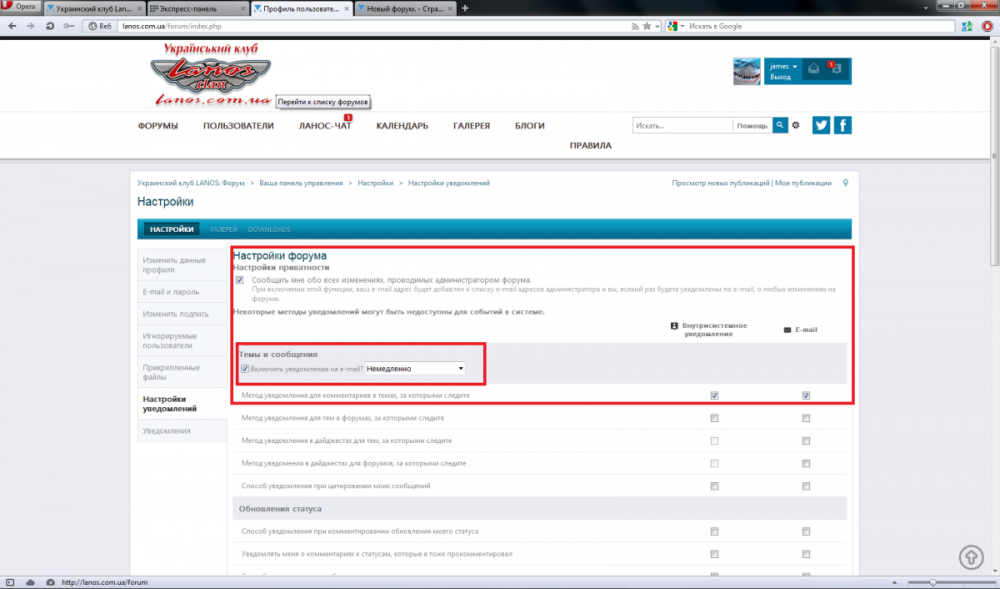The height and width of the screenshot is (589, 1000).
Task: Toggle admin changes notification checkbox
Action: point(239,281)
